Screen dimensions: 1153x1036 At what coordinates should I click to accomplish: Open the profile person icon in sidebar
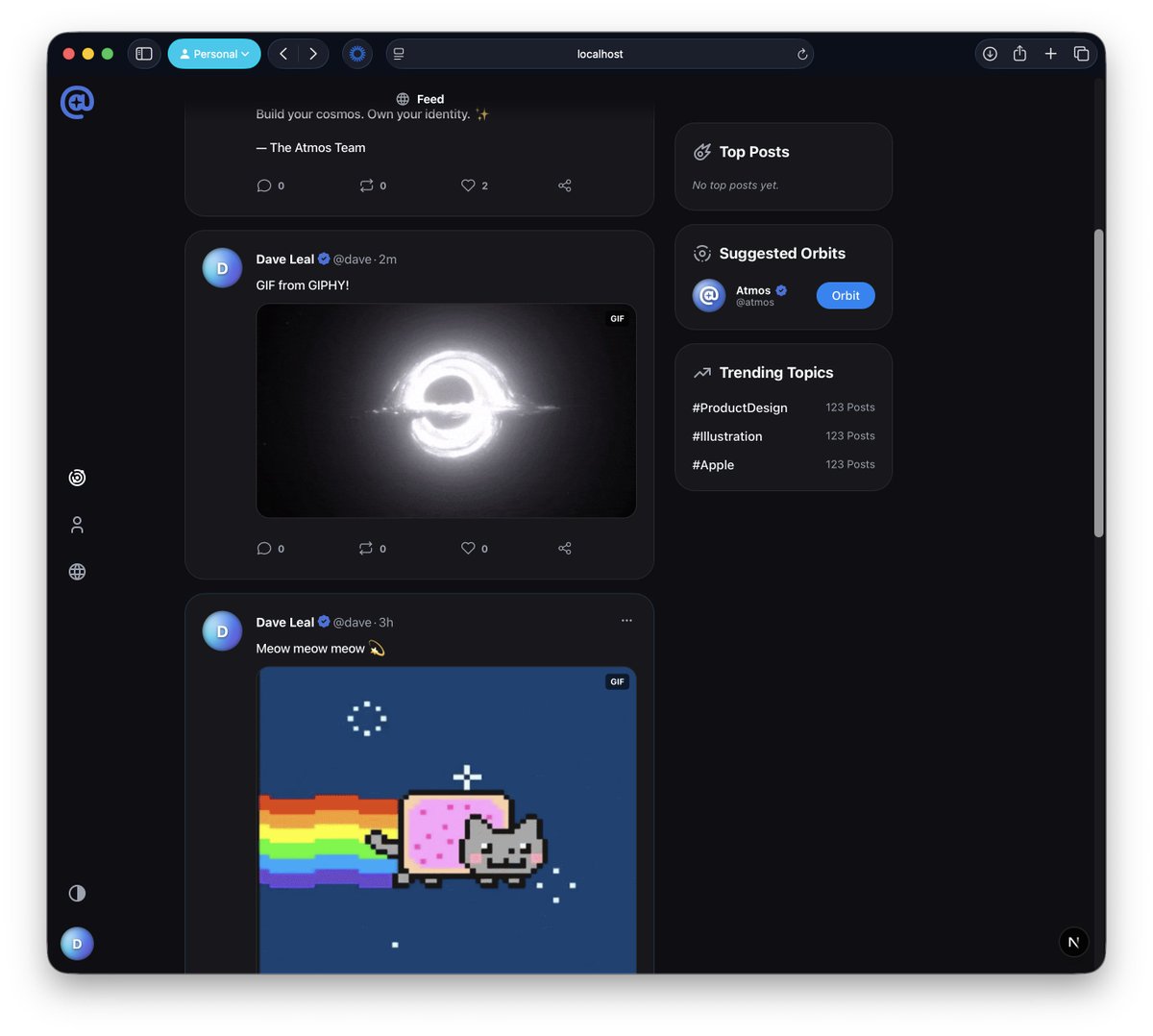pos(78,525)
